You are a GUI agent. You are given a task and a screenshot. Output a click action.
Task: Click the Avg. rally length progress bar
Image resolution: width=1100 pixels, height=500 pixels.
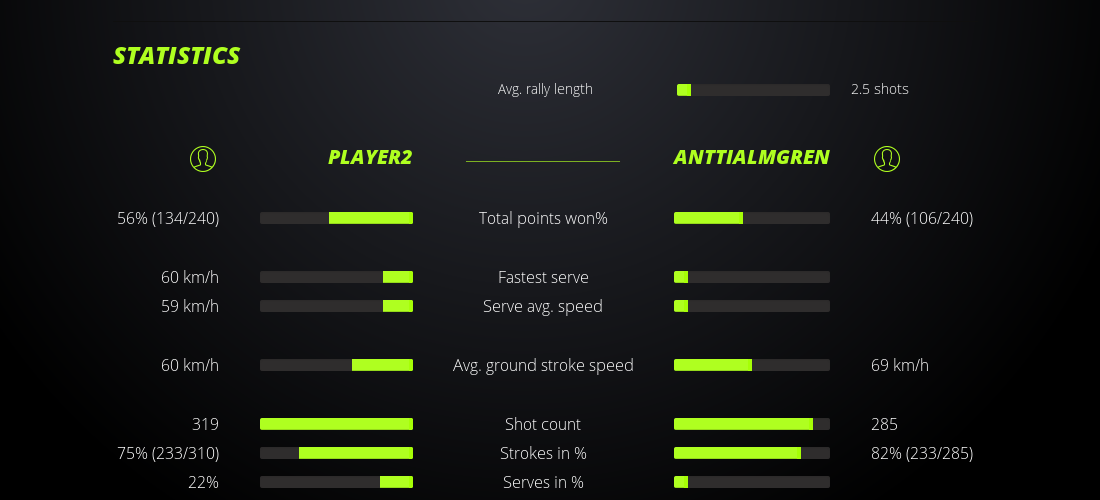(x=753, y=90)
